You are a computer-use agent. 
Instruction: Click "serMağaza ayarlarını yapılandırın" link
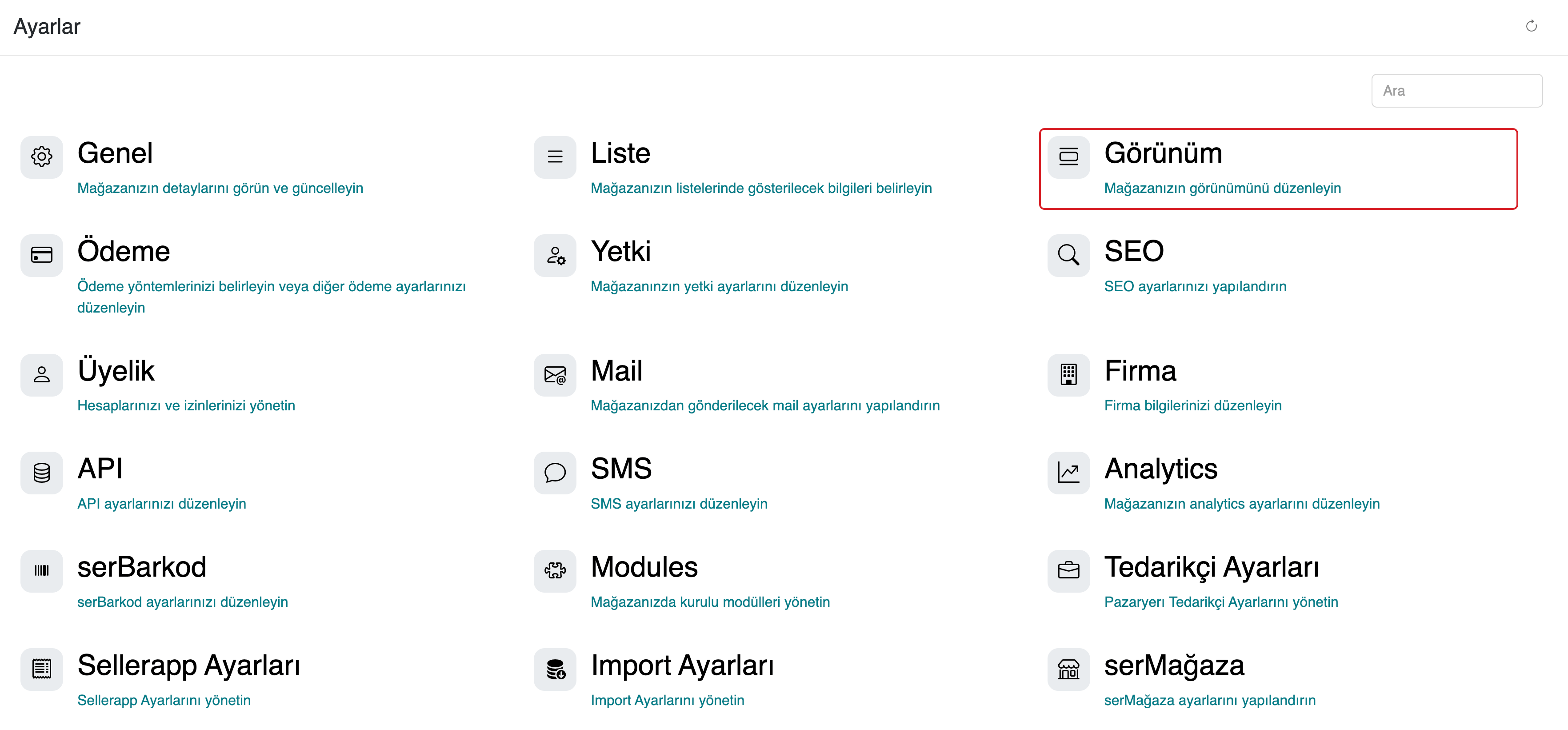[1209, 700]
